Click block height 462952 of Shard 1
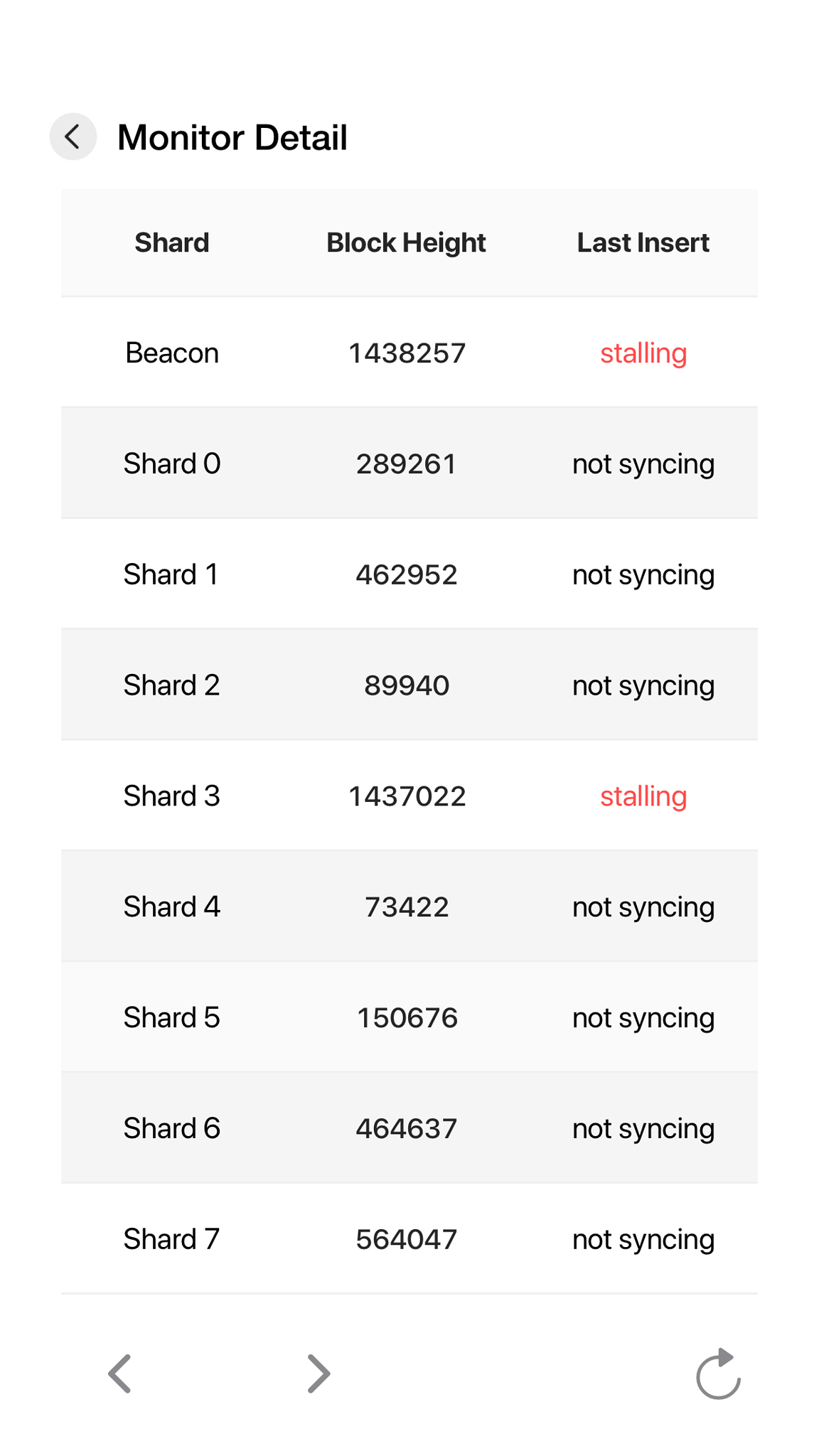 click(407, 574)
